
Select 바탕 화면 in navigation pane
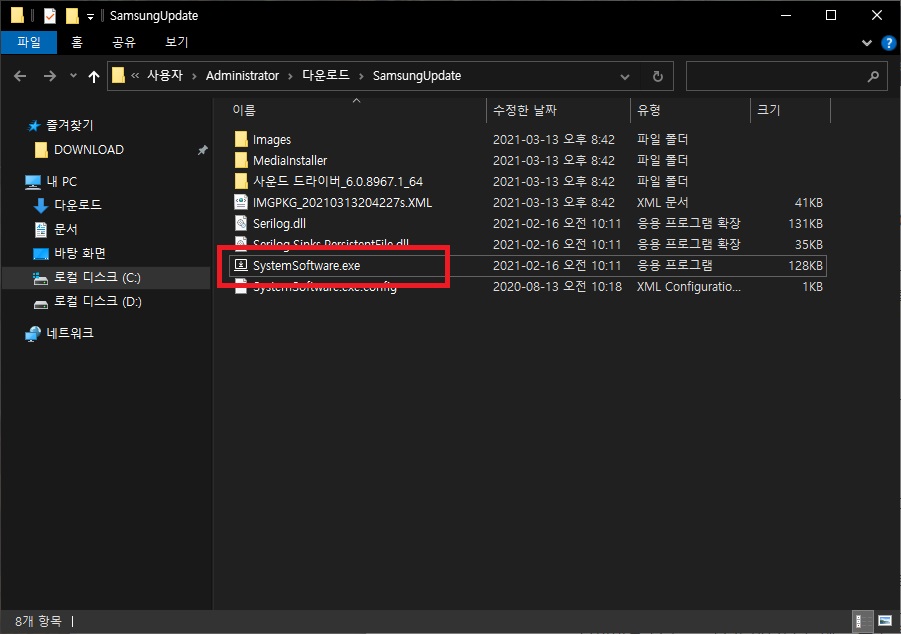click(80, 253)
